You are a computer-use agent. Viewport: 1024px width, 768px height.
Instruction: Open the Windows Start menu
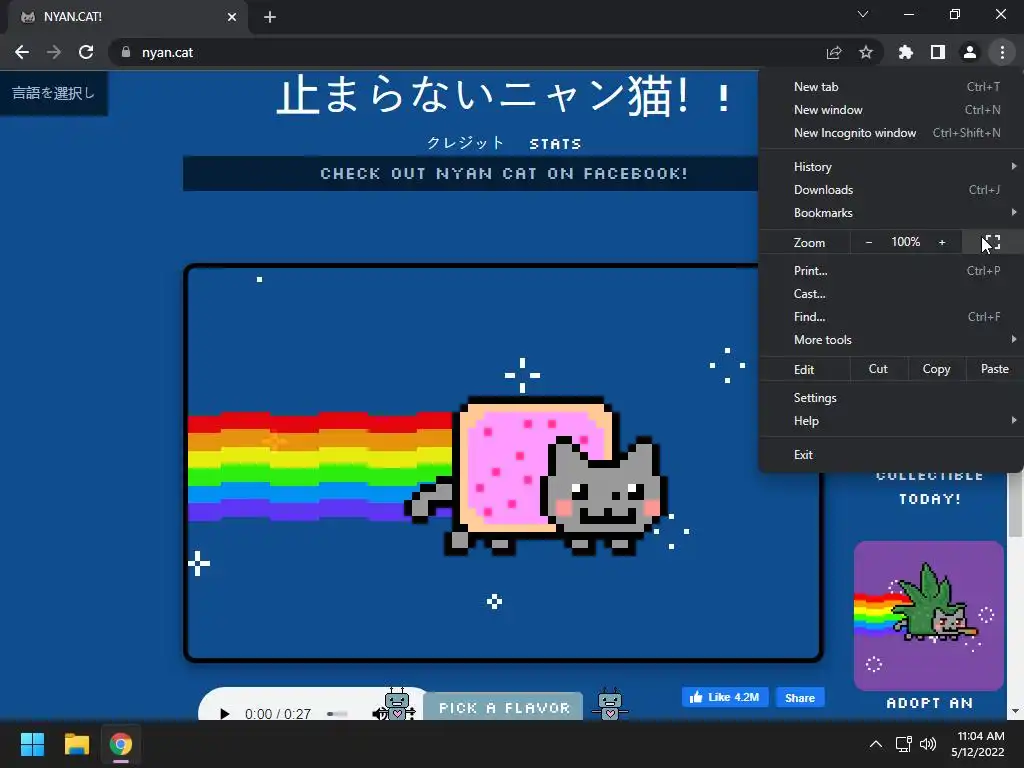point(32,744)
